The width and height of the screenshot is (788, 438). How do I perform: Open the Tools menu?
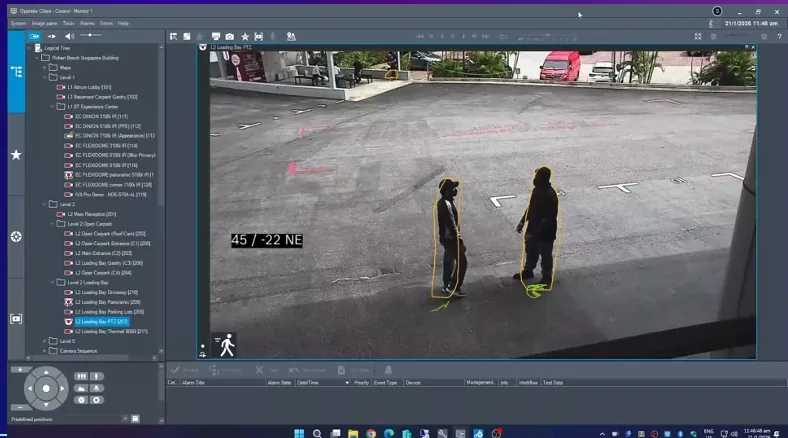68,23
